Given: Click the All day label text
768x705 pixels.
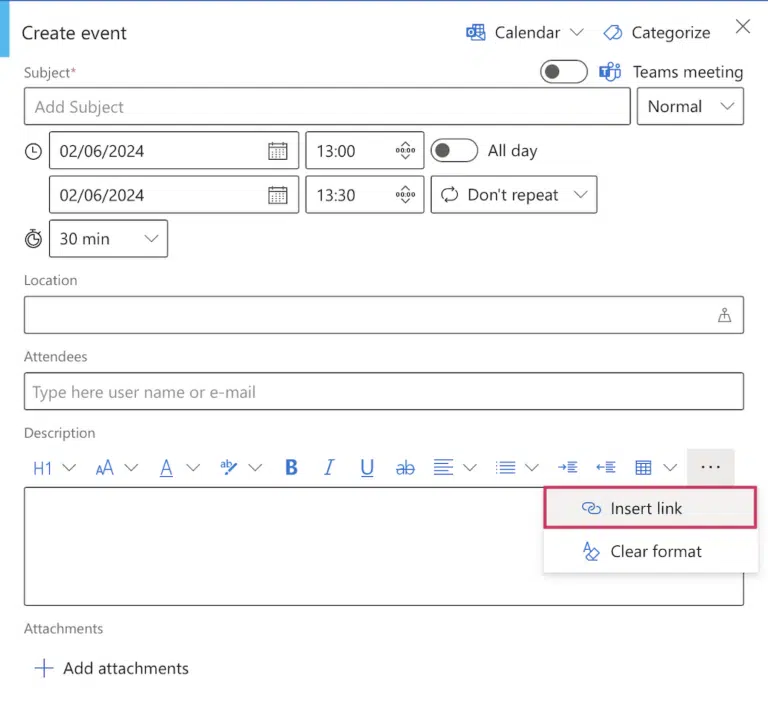Looking at the screenshot, I should click(x=512, y=150).
